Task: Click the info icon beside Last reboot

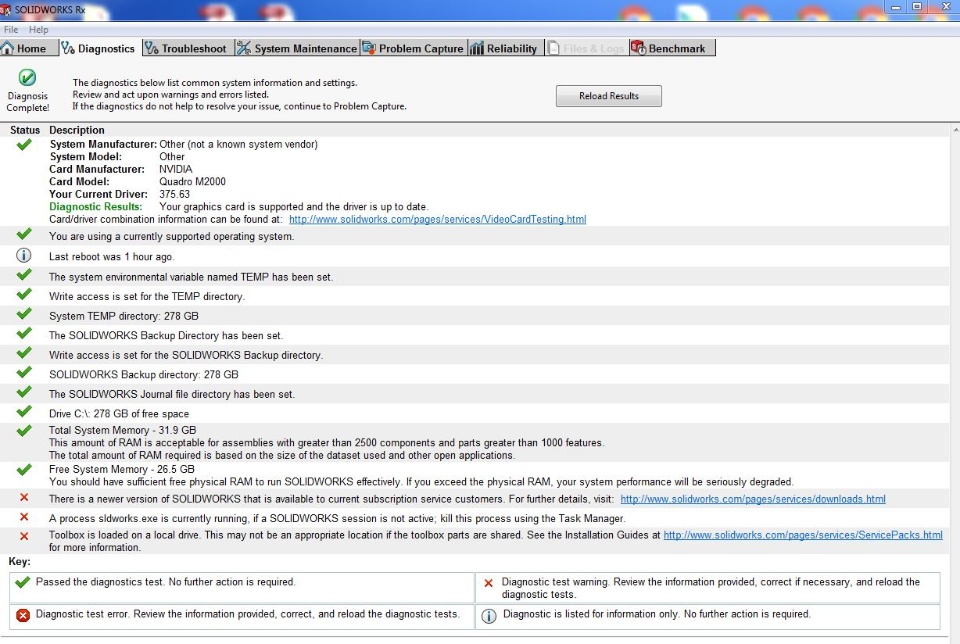Action: coord(23,256)
